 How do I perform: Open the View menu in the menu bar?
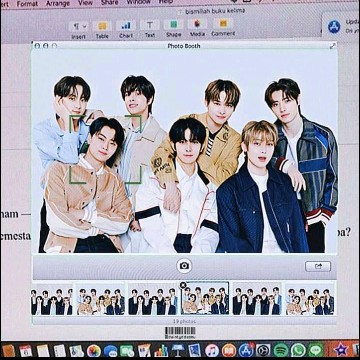(x=85, y=3)
